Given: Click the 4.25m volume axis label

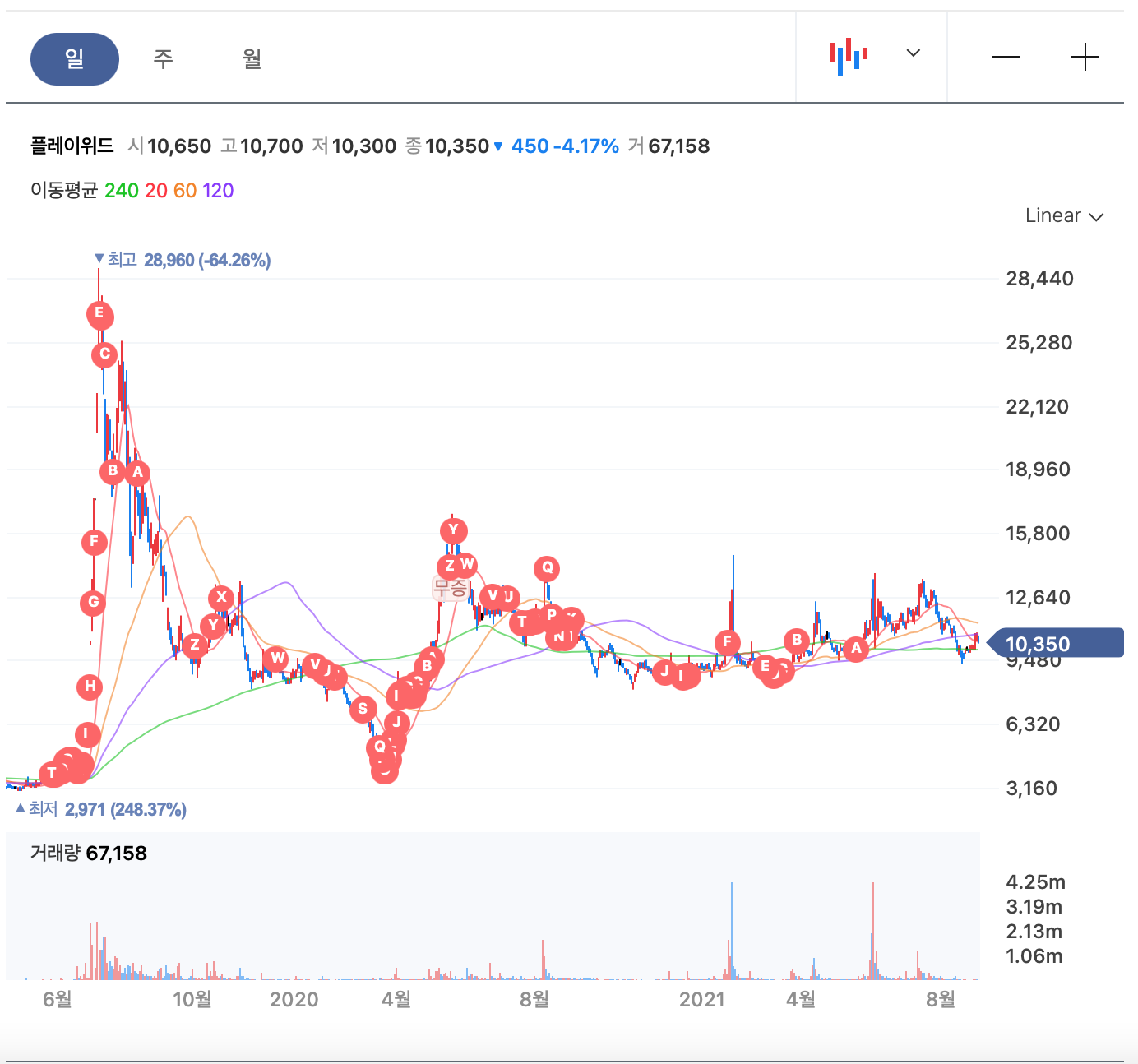Looking at the screenshot, I should [1035, 882].
